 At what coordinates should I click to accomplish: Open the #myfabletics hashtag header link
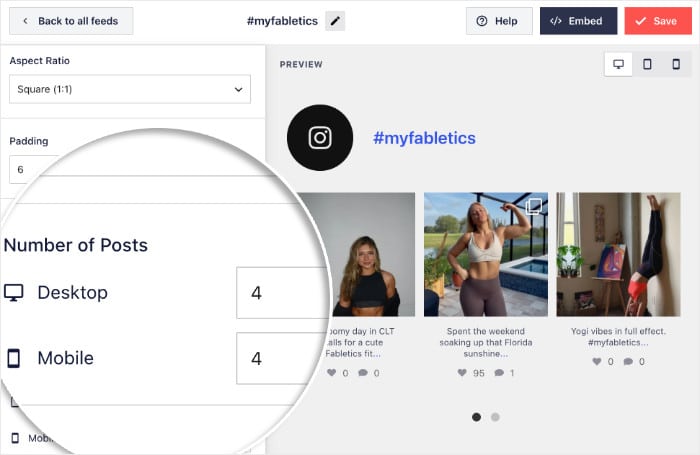tap(424, 138)
